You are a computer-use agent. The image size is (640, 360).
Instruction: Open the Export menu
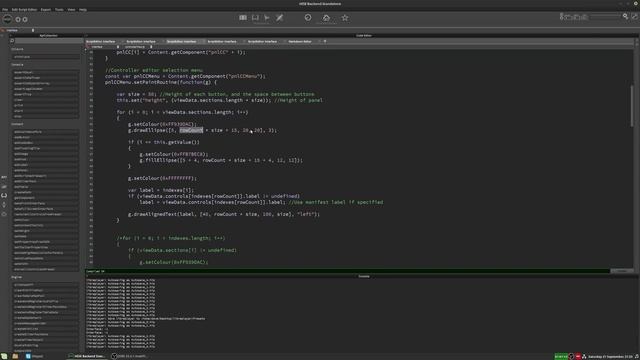point(46,9)
